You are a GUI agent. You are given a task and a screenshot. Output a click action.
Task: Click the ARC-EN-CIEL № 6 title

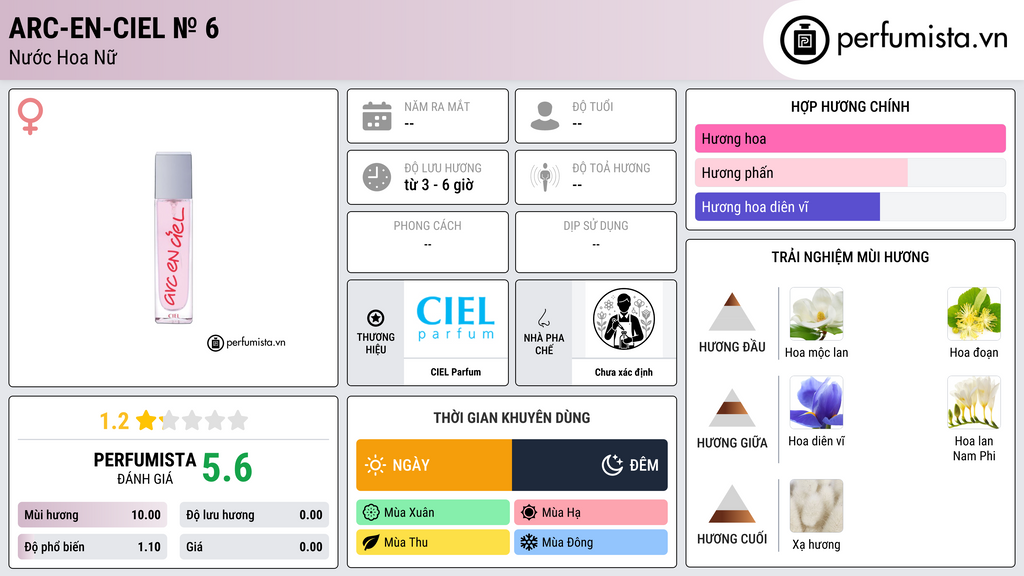tap(114, 29)
